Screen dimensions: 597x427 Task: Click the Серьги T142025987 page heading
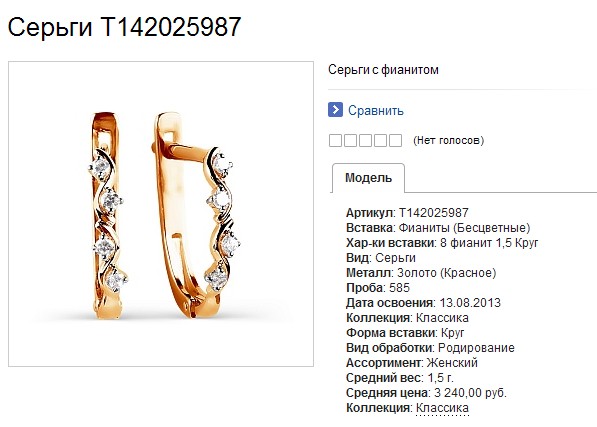(x=125, y=27)
